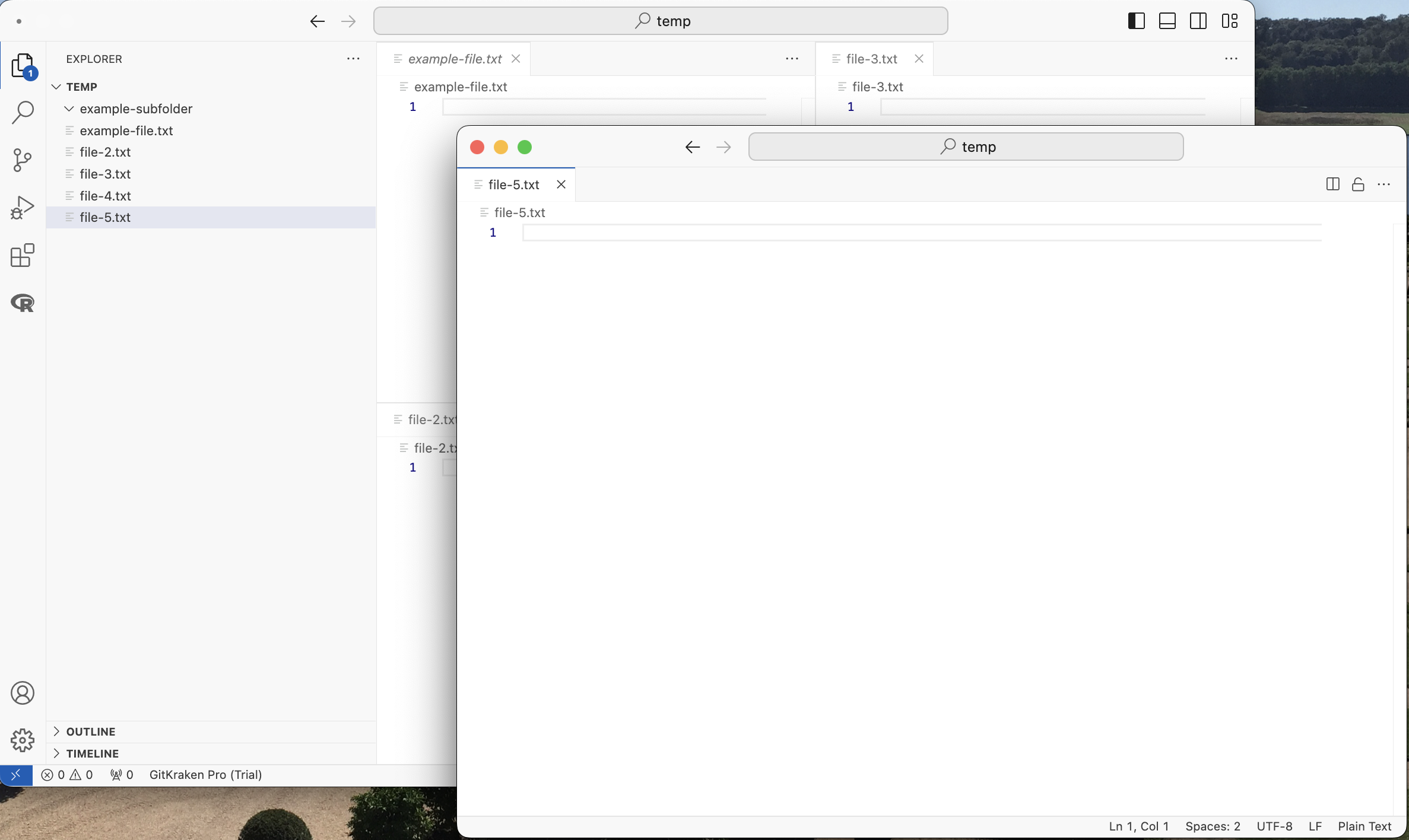Image resolution: width=1409 pixels, height=840 pixels.
Task: Click GitKraken Pro (Trial) status item
Action: tap(205, 775)
